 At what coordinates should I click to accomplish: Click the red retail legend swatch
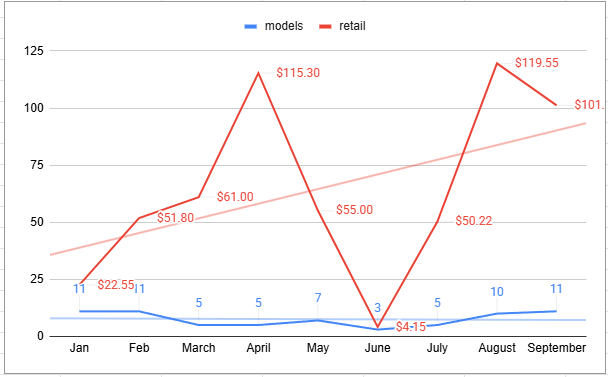(x=325, y=26)
